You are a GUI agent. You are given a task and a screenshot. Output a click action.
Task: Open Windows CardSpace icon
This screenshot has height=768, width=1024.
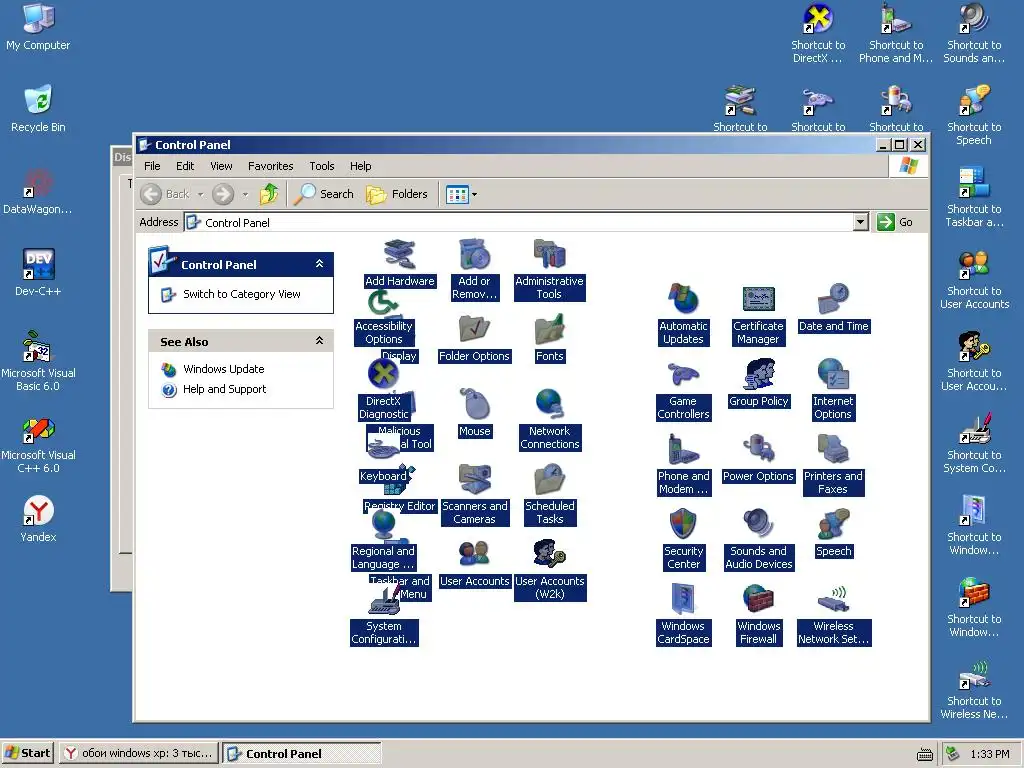click(x=683, y=600)
